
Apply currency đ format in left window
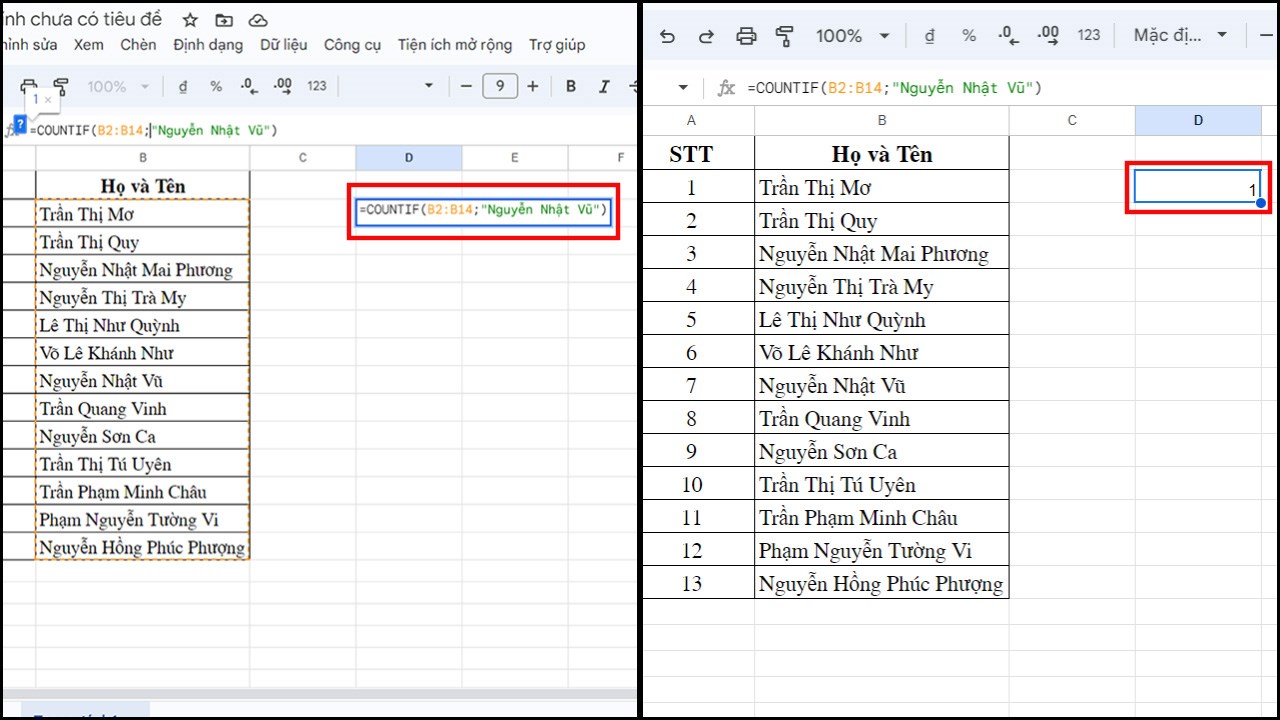183,87
